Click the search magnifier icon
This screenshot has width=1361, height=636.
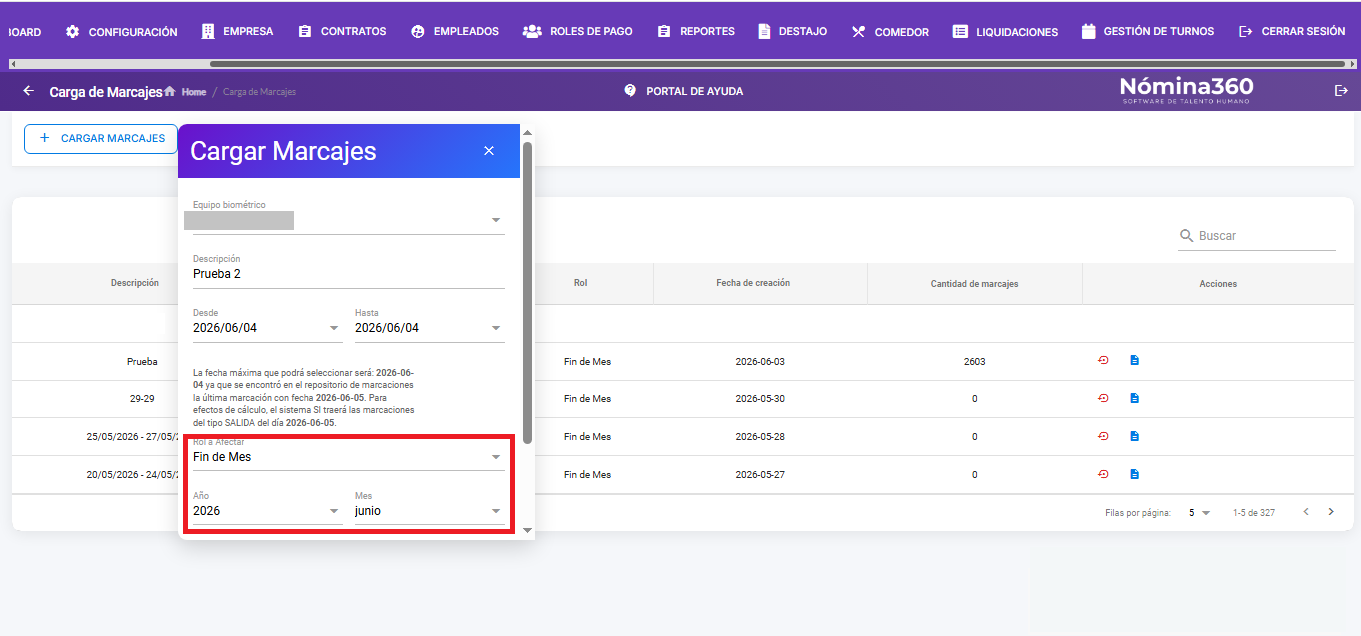pyautogui.click(x=1187, y=236)
